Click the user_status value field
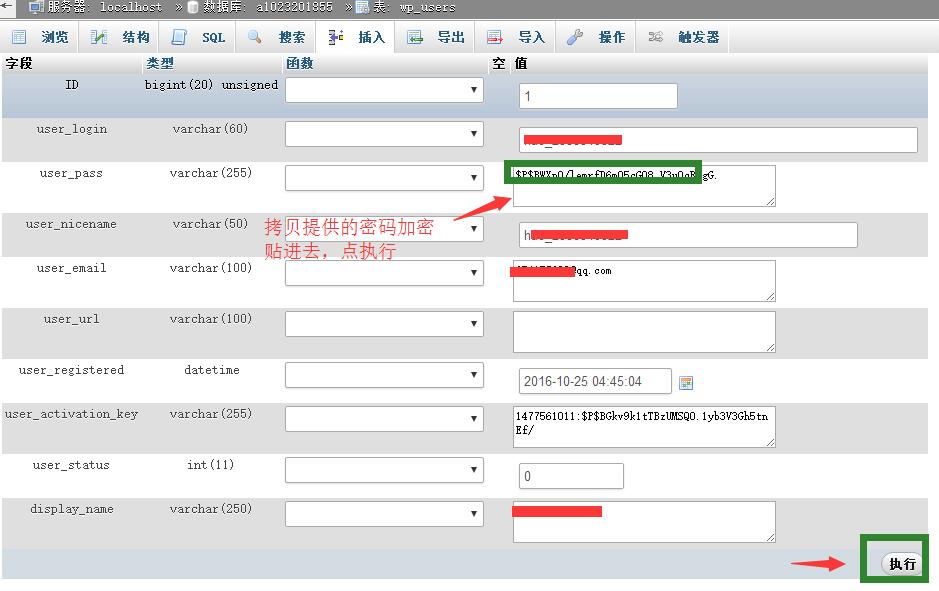939x591 pixels. click(x=571, y=476)
